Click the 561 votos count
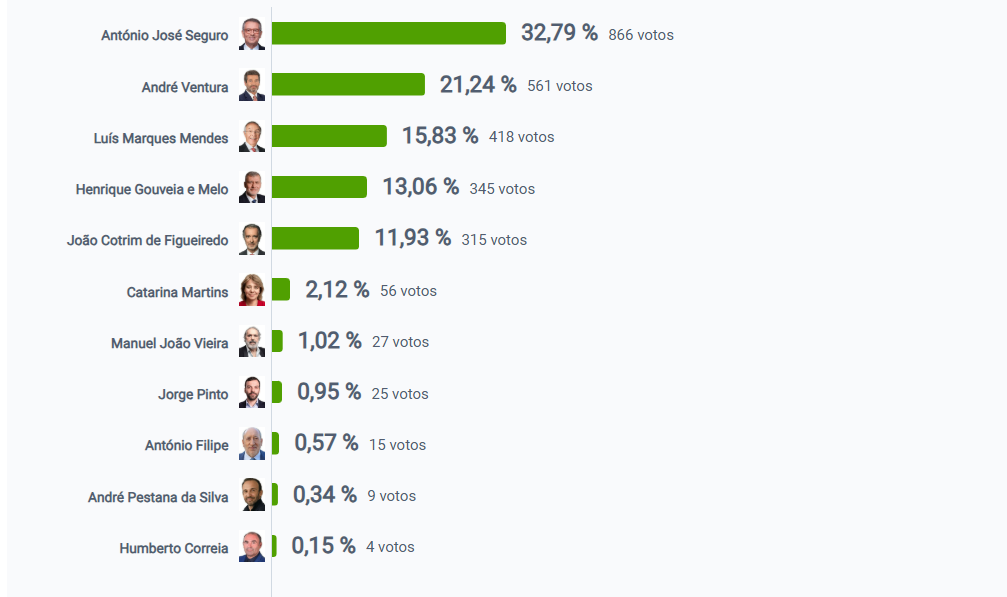Image resolution: width=1007 pixels, height=597 pixels. tap(560, 86)
